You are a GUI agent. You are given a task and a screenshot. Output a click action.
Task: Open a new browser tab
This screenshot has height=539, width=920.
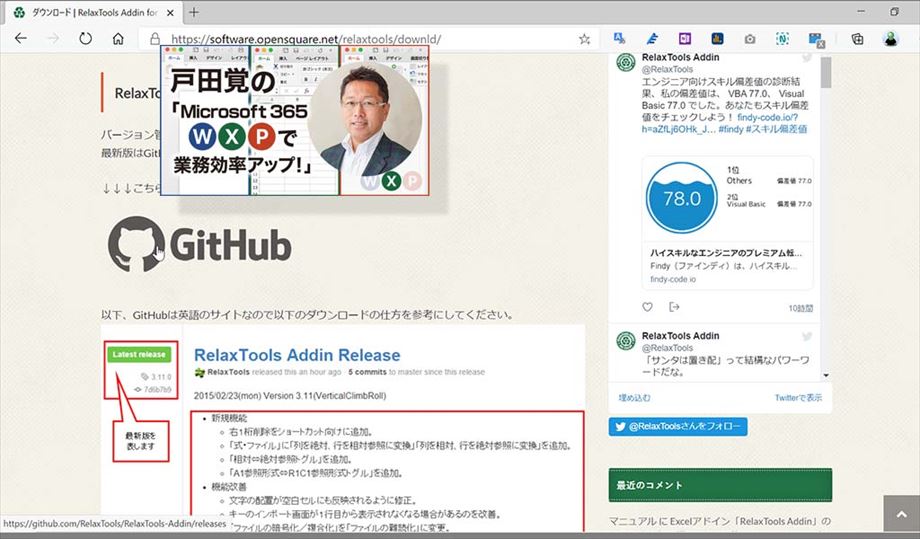(194, 12)
